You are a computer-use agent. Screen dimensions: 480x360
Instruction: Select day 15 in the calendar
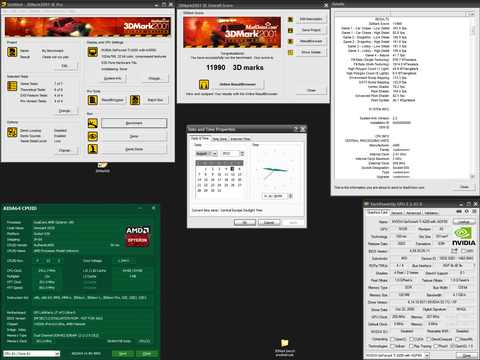click(206, 180)
